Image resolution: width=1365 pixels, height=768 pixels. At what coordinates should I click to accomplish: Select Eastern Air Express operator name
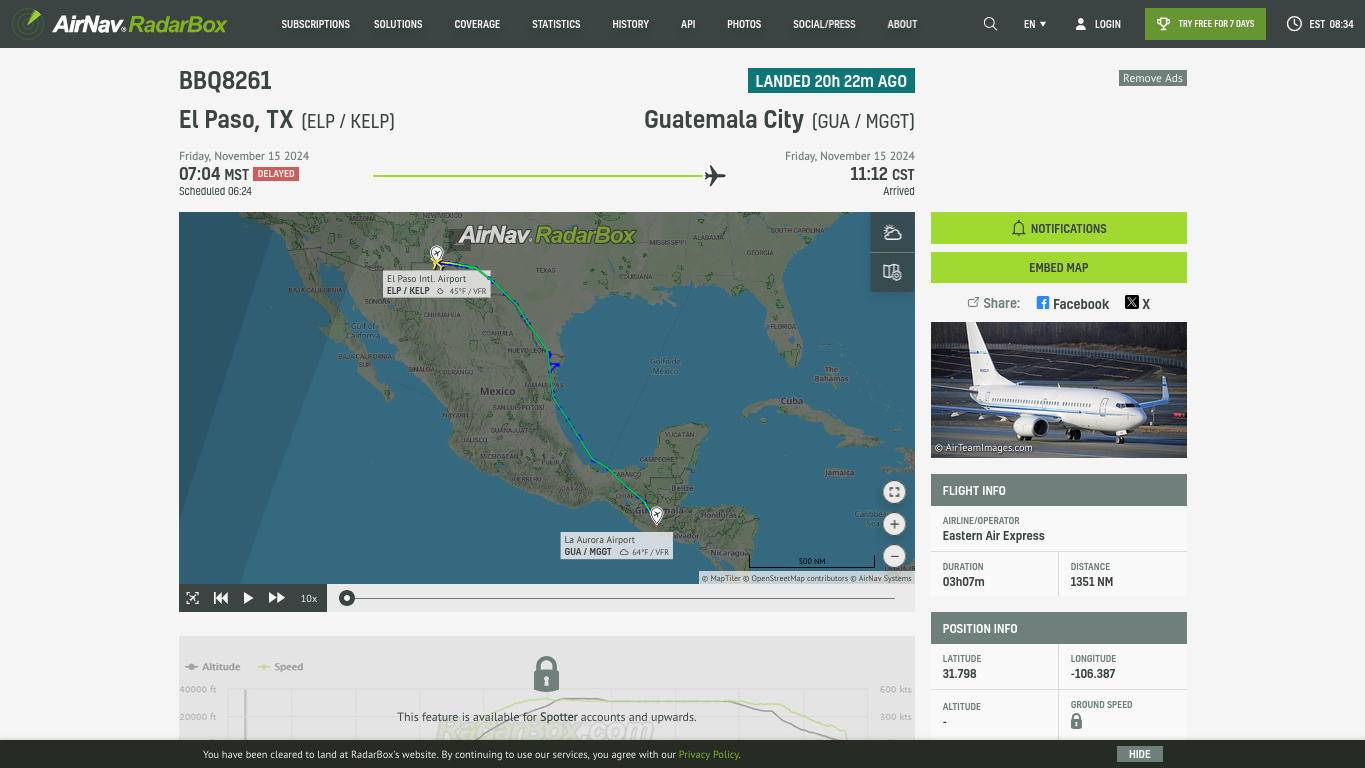click(993, 536)
